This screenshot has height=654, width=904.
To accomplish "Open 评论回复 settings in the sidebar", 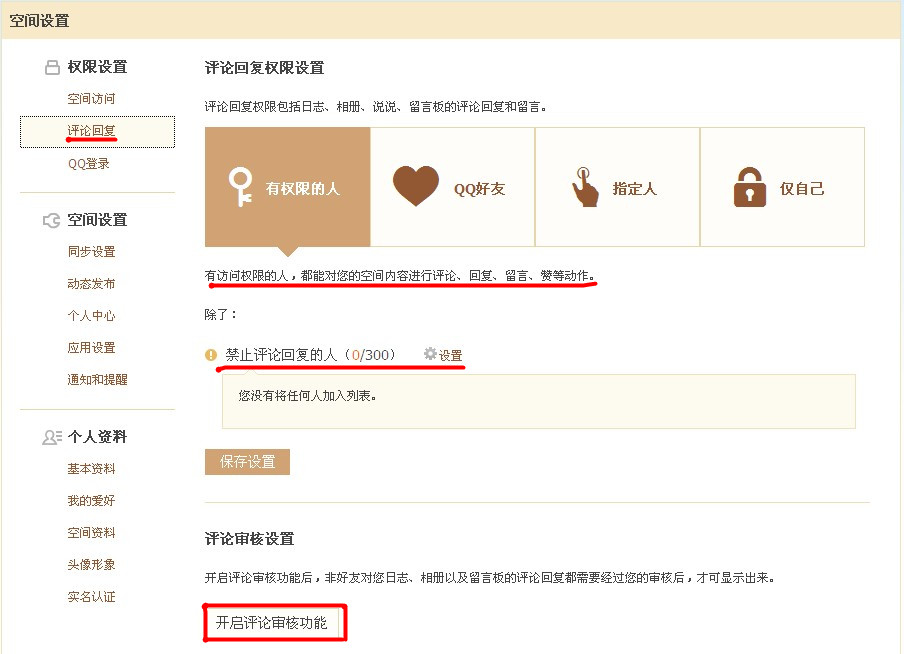I will tap(93, 131).
